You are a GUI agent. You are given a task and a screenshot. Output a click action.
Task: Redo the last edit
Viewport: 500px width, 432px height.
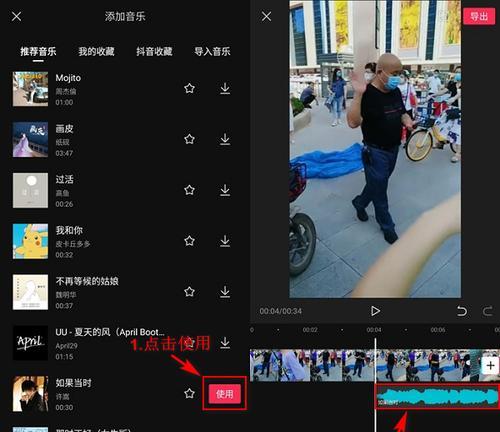(x=487, y=311)
